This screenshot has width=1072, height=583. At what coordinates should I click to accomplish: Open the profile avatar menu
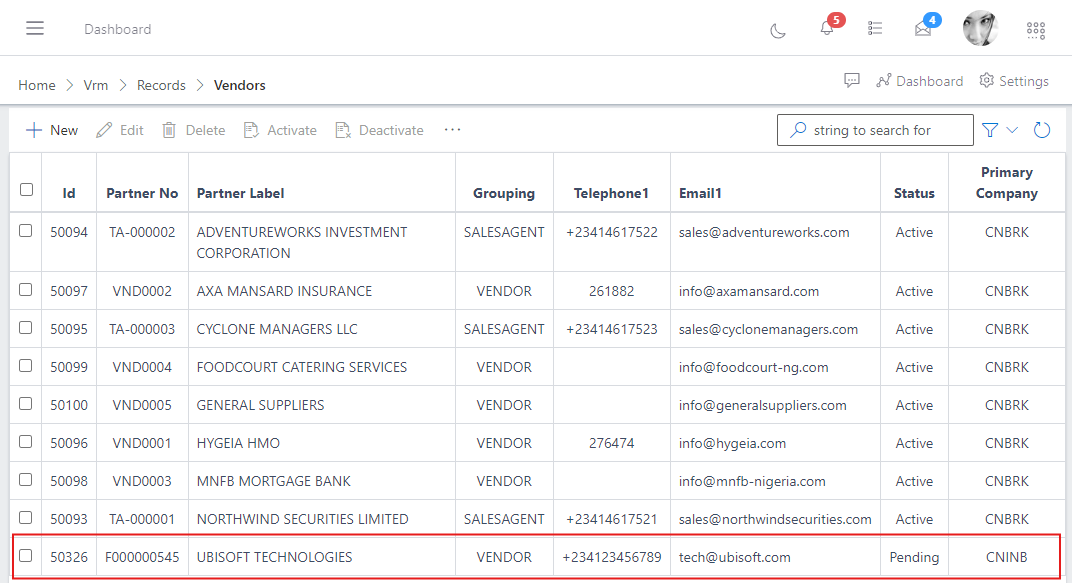(980, 28)
